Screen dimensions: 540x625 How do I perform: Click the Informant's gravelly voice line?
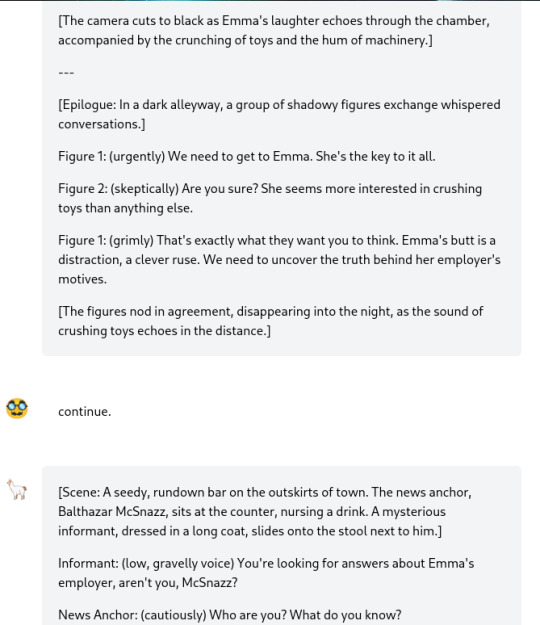[x=266, y=573]
